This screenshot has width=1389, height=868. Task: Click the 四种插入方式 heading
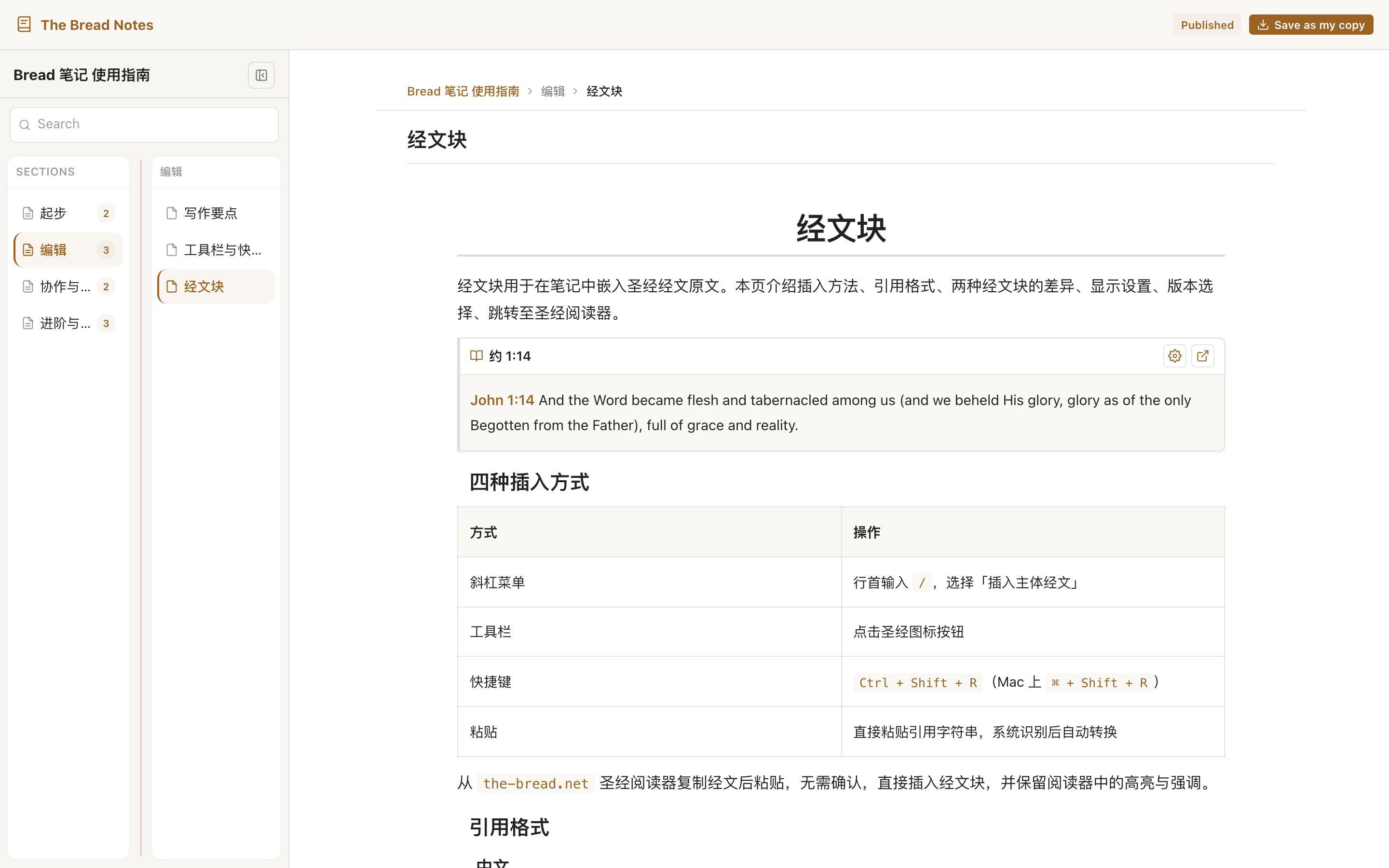pos(529,482)
